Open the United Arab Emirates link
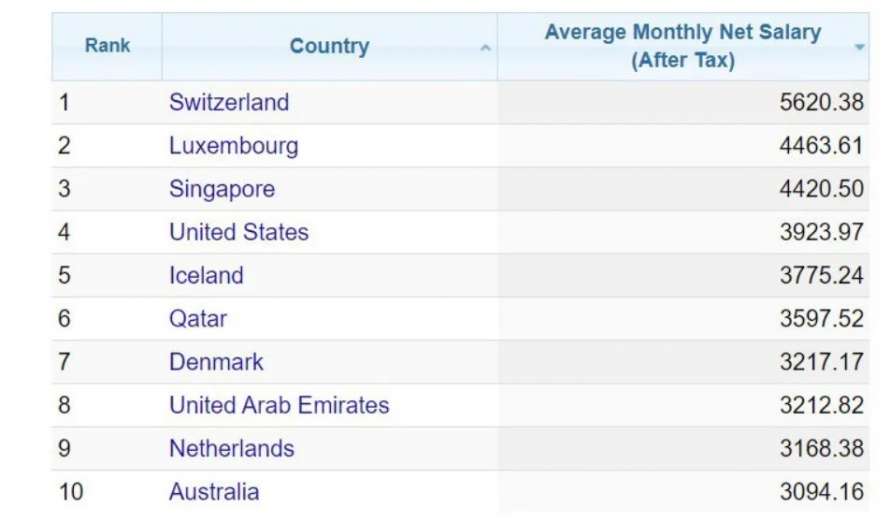Screen dimensions: 890x521 point(279,405)
